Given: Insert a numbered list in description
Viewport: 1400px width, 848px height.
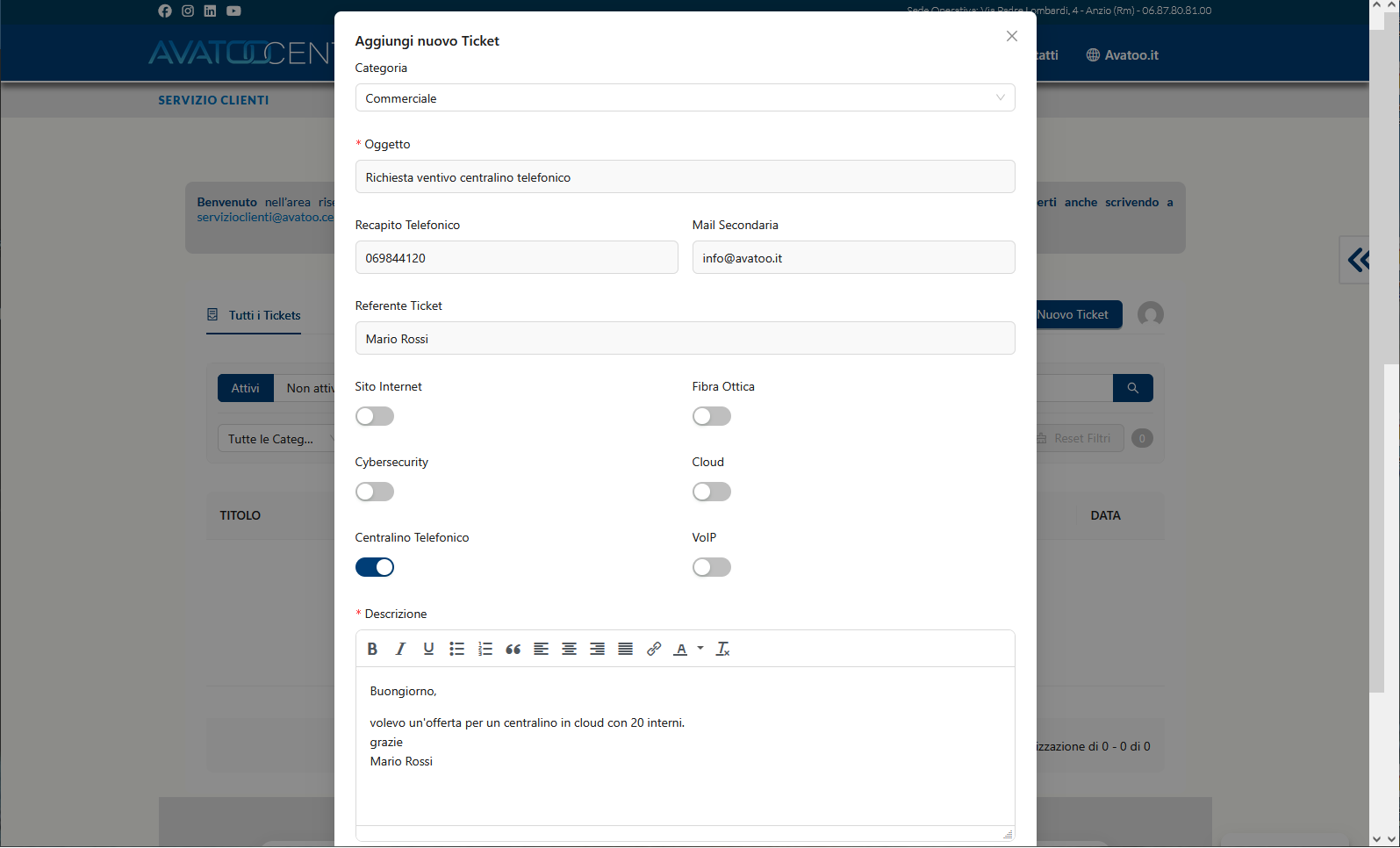Looking at the screenshot, I should tap(485, 649).
